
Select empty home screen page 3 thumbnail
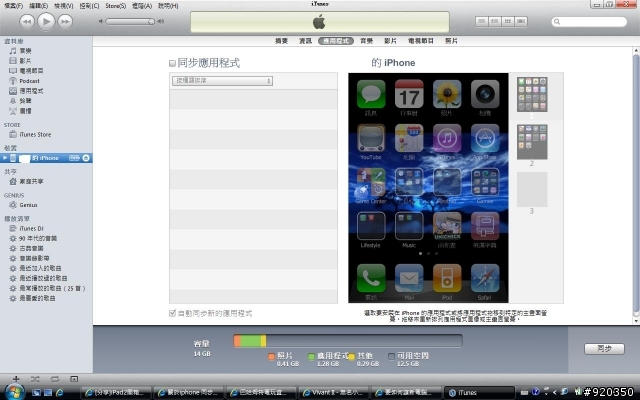[x=532, y=189]
